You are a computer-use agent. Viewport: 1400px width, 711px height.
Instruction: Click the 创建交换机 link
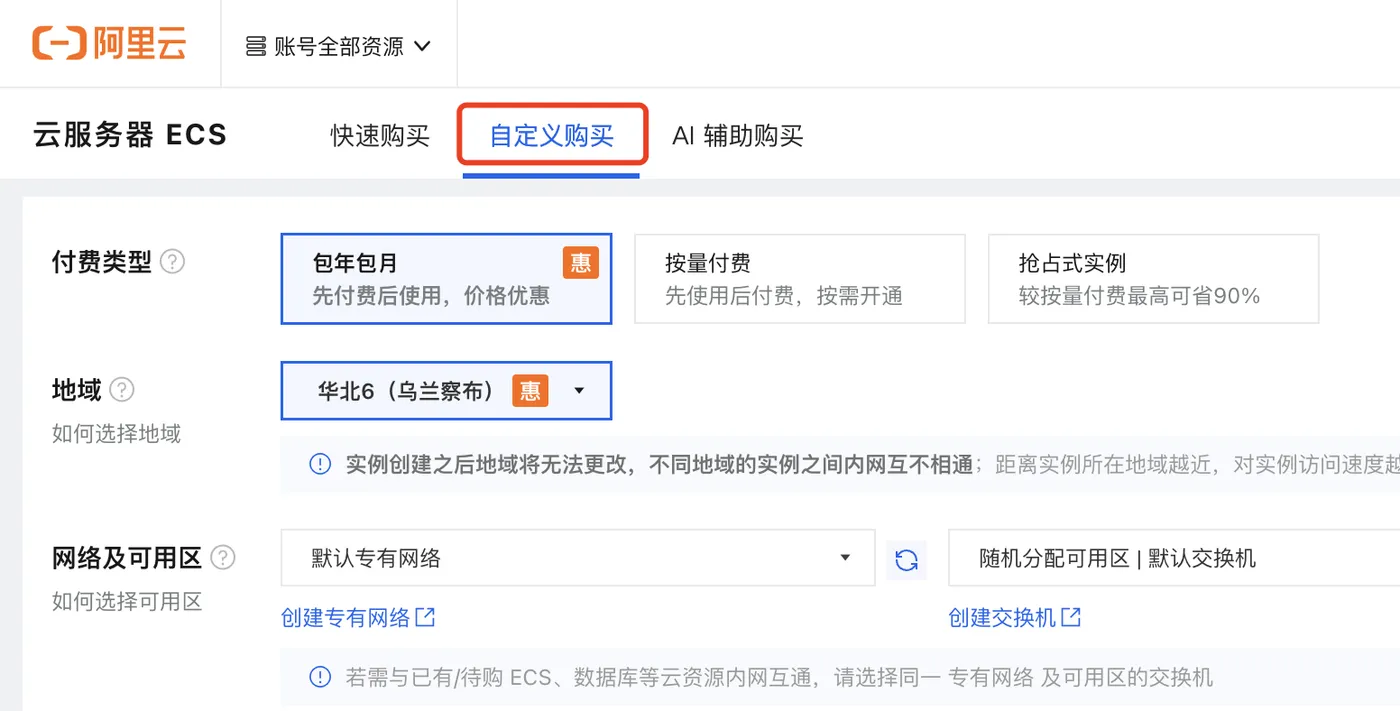pyautogui.click(x=1002, y=618)
